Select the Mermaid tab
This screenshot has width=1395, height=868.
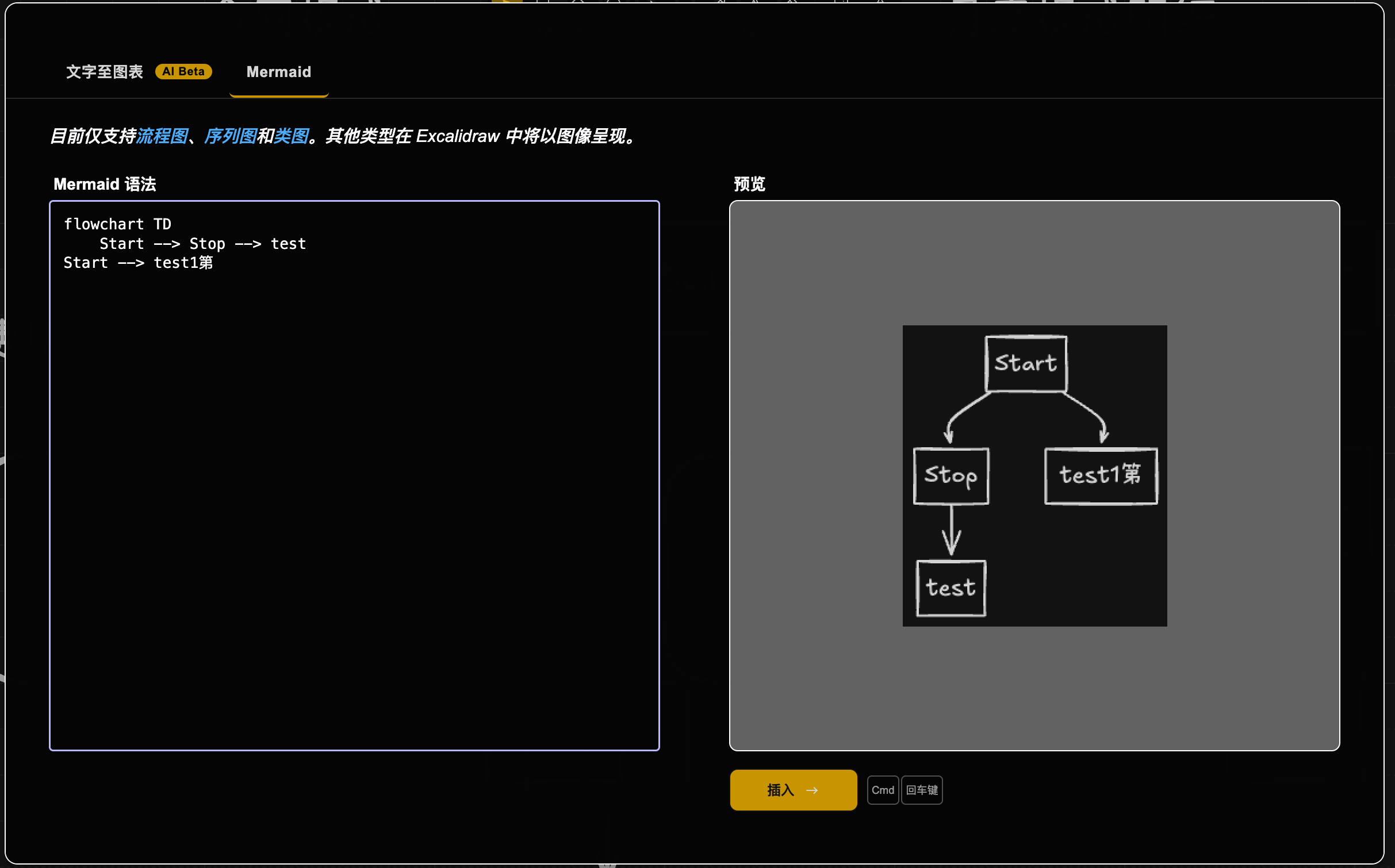coord(279,72)
